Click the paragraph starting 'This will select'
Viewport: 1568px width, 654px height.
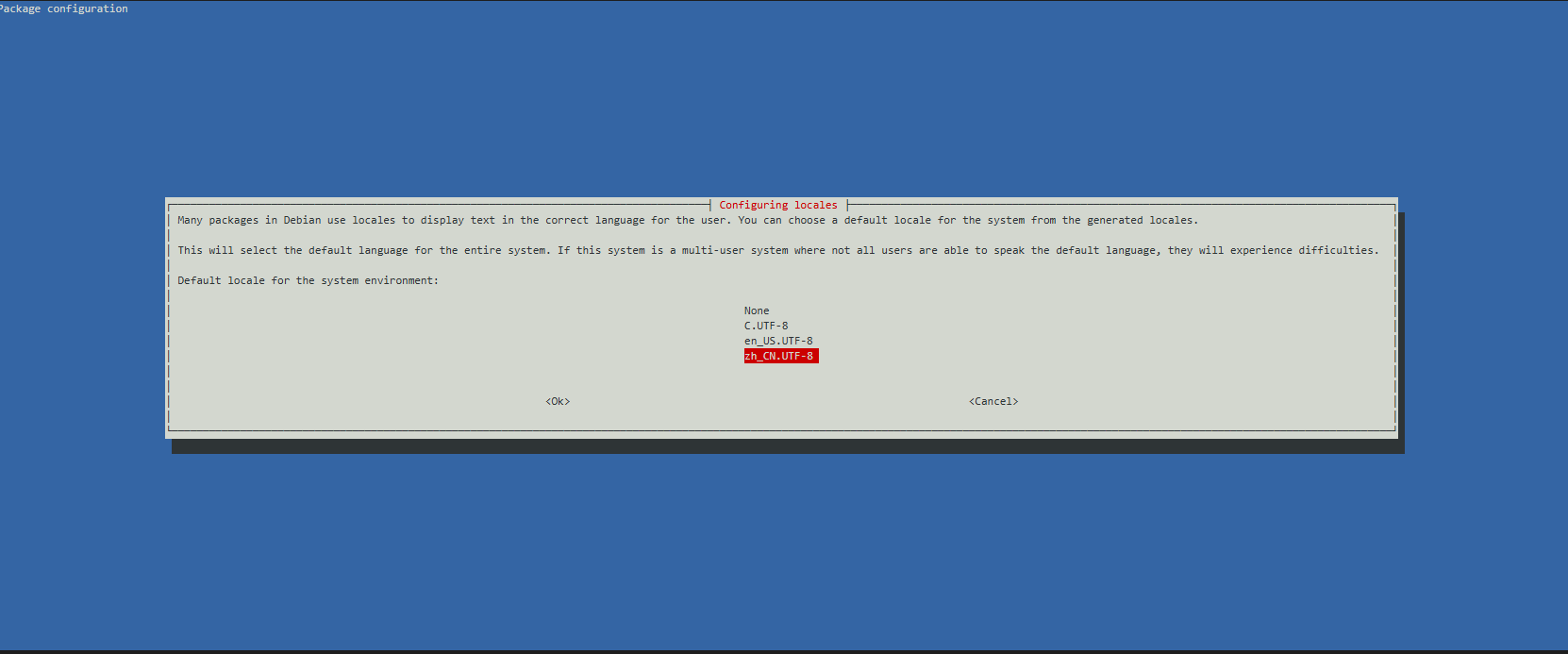click(777, 250)
